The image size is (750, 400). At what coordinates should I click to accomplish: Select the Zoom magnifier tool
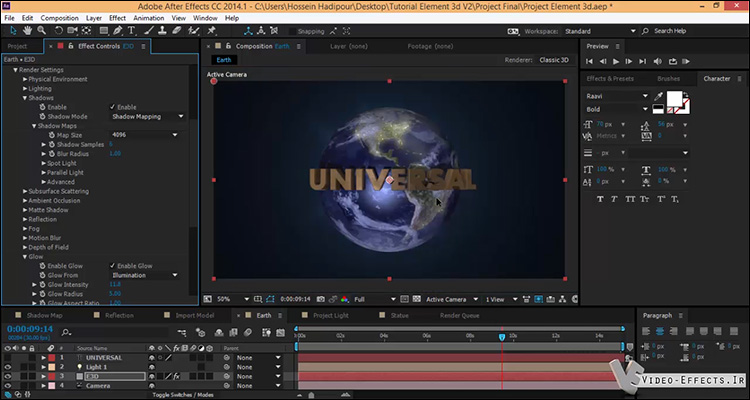coord(42,31)
